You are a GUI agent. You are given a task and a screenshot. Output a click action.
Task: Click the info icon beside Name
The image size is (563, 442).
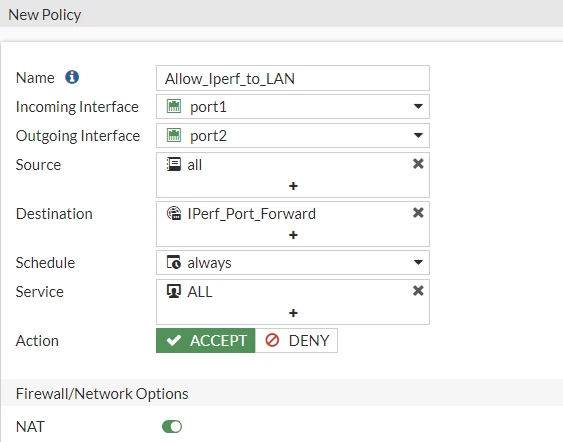[x=72, y=77]
